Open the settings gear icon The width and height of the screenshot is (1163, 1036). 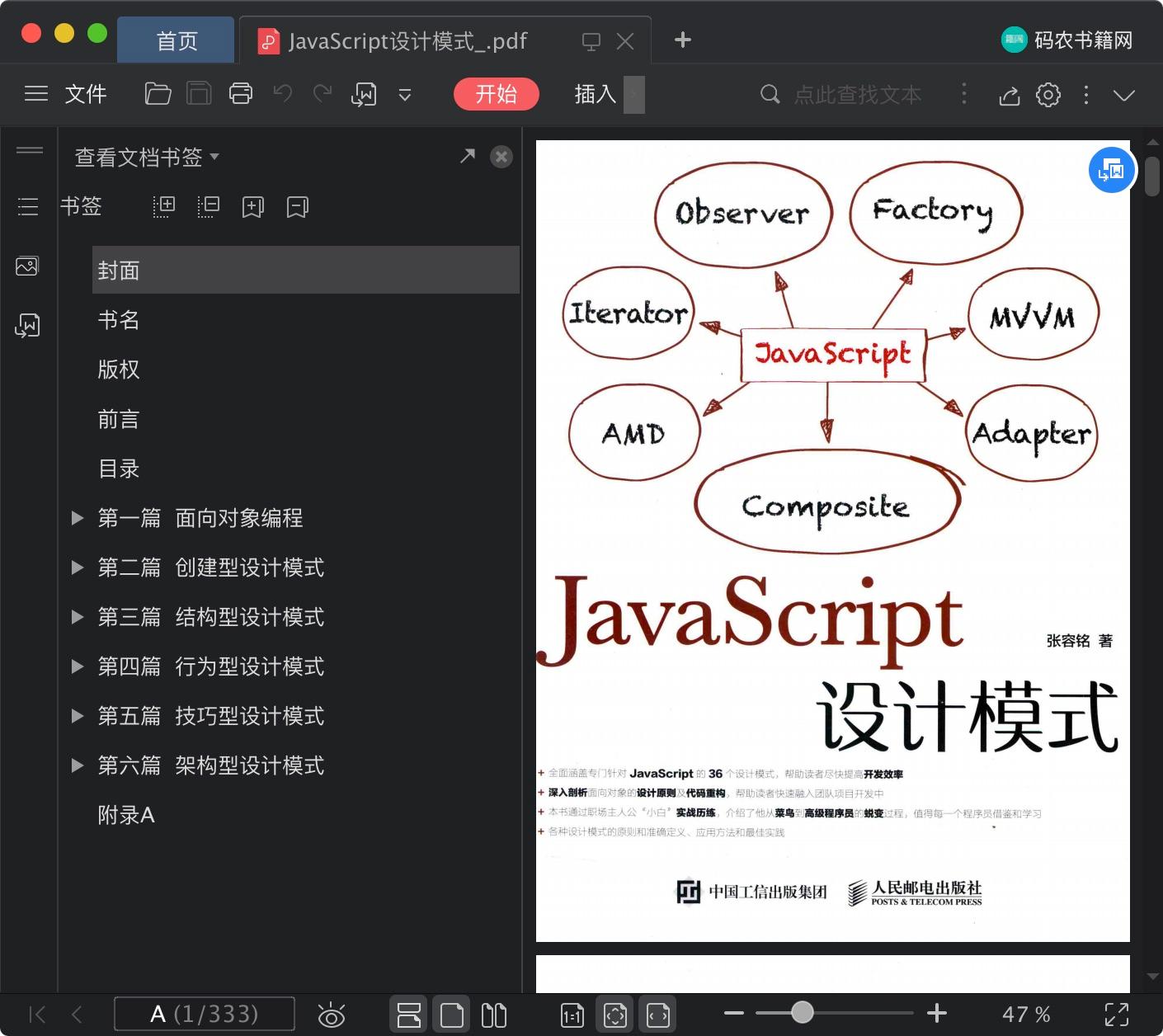click(x=1048, y=95)
